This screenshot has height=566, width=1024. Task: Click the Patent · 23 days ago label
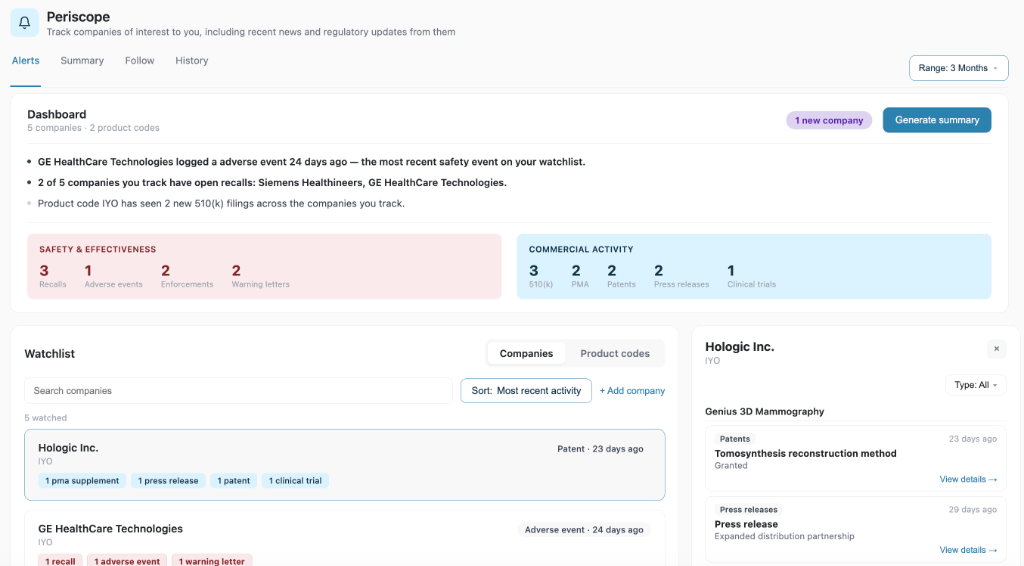pos(600,448)
